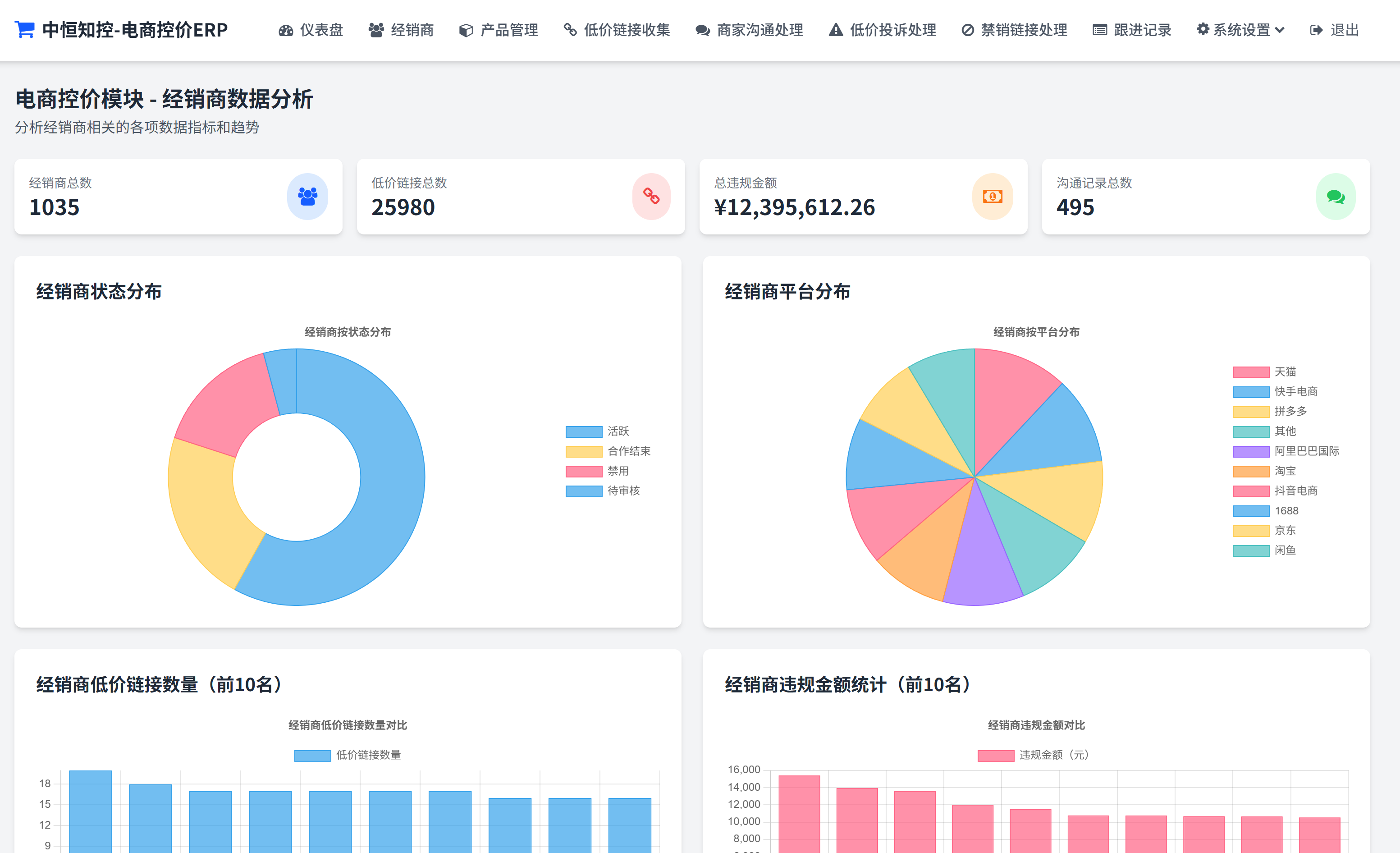The image size is (1400, 853).
Task: Toggle 快手电商 legend entry
Action: click(1275, 391)
